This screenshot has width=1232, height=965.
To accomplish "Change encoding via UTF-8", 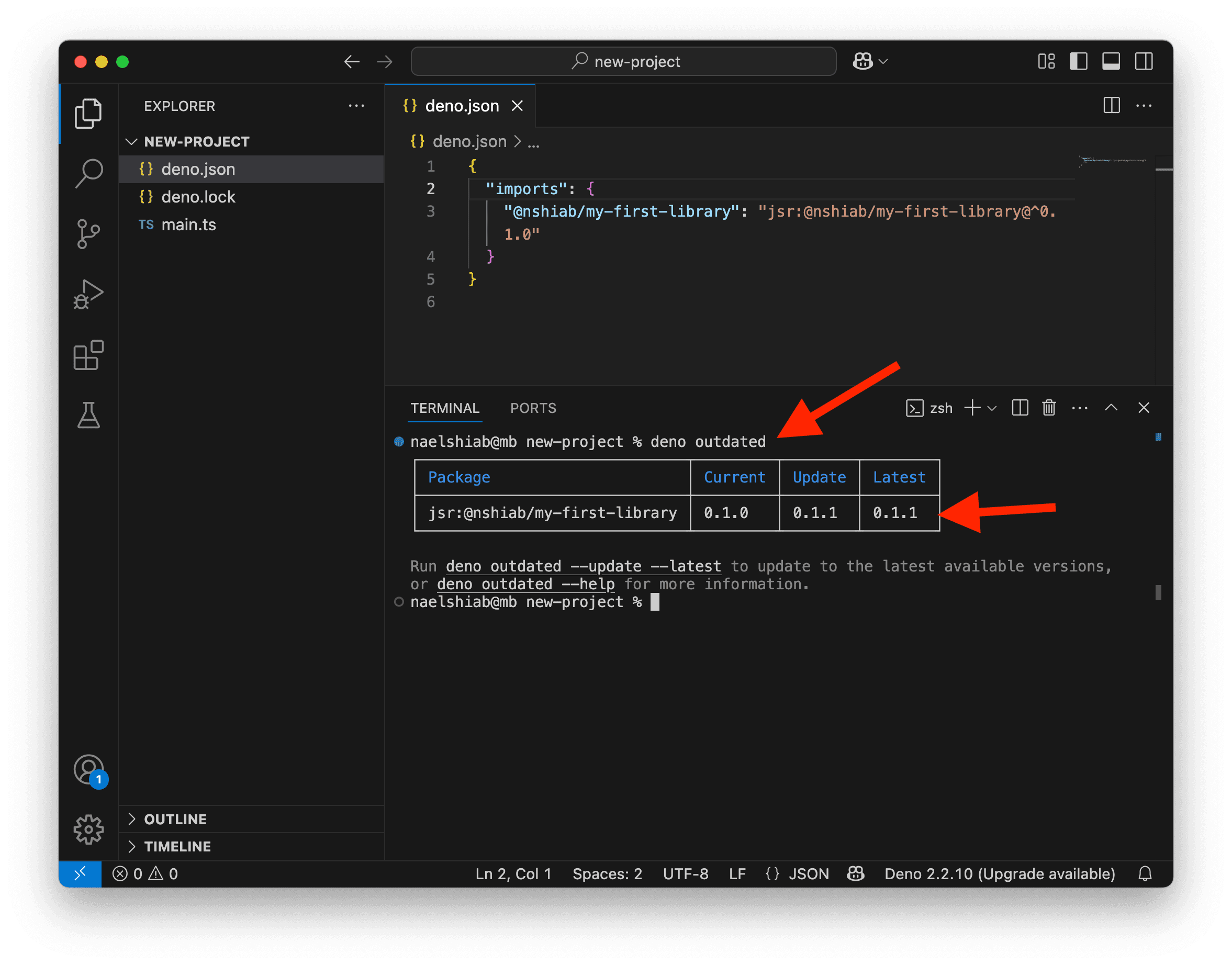I will (x=685, y=873).
